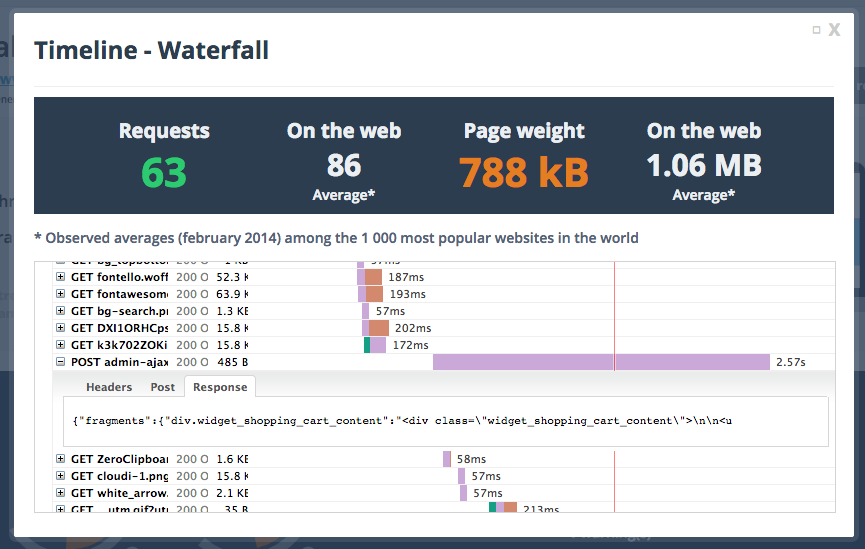
Task: Click the orange 788 kB page weight
Action: pyautogui.click(x=524, y=173)
